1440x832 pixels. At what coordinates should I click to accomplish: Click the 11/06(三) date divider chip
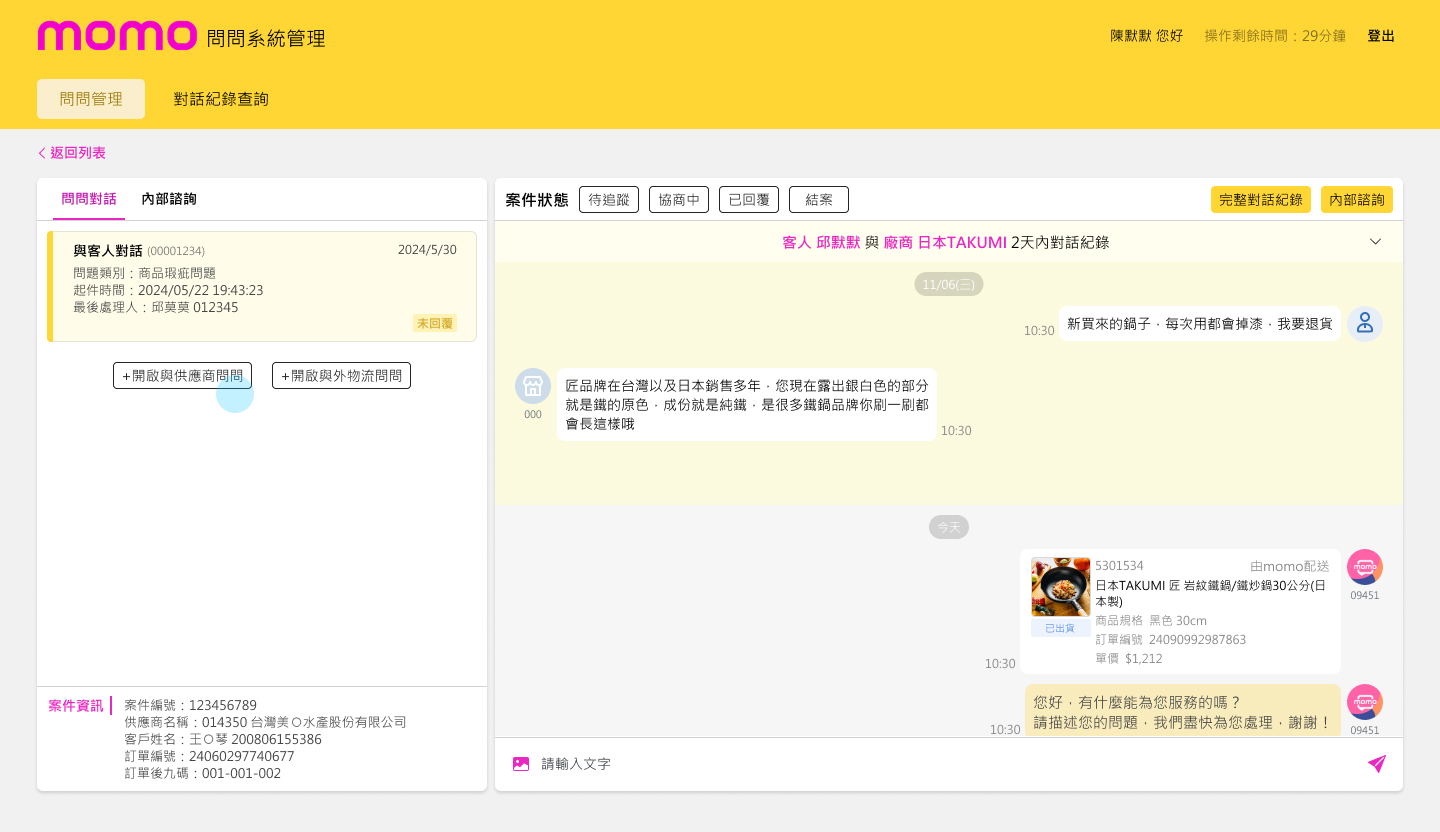click(949, 284)
